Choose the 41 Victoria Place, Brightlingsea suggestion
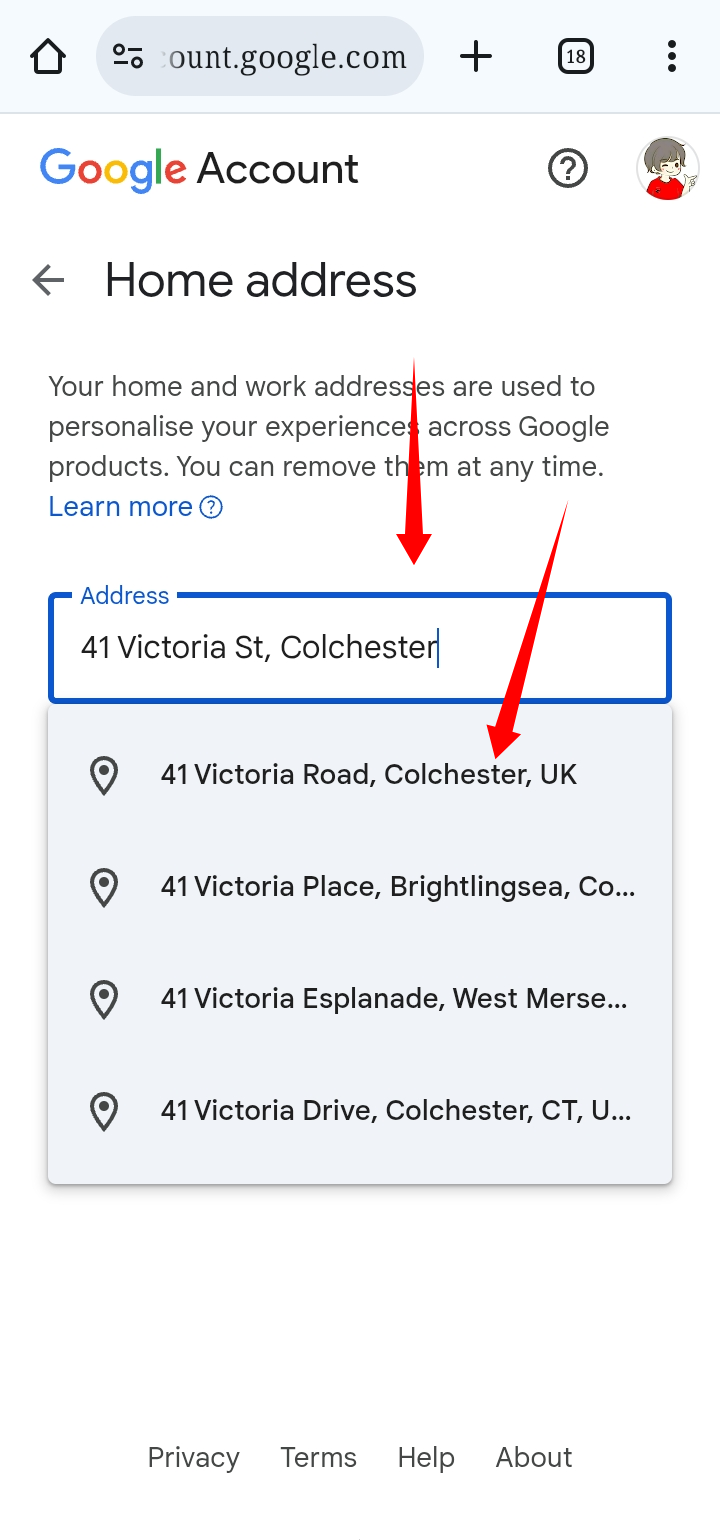 click(397, 887)
